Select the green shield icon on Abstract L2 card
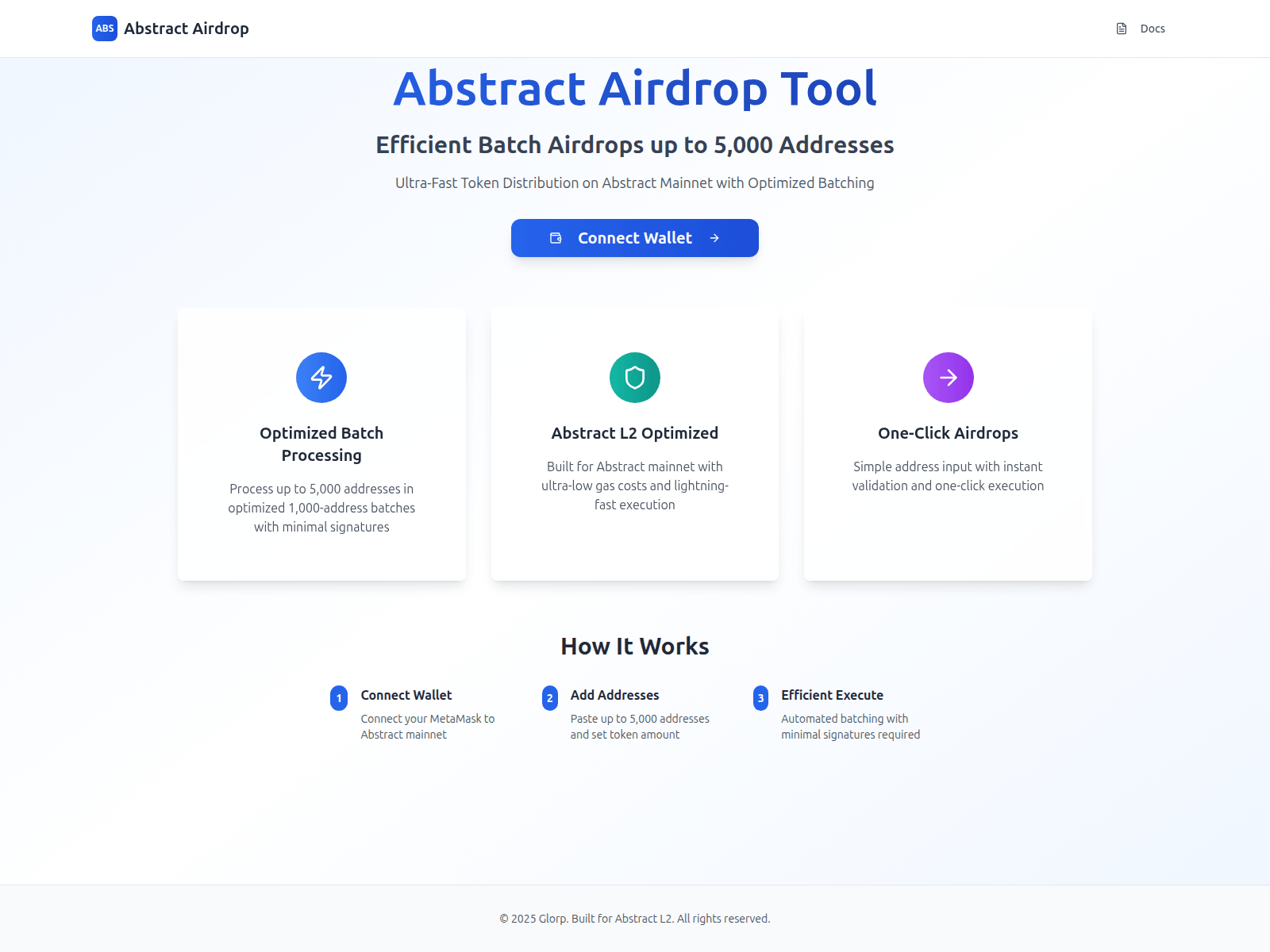This screenshot has width=1270, height=952. coord(634,378)
